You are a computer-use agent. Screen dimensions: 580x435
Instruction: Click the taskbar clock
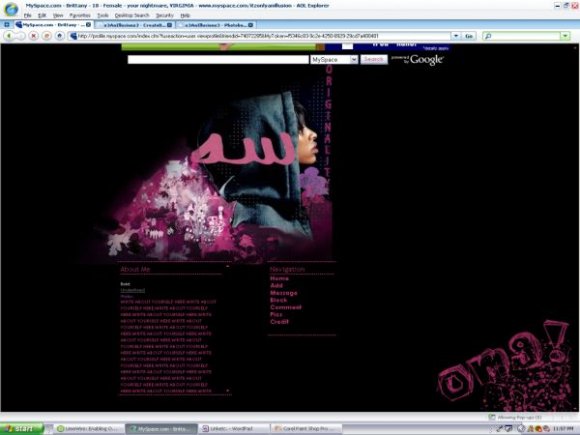[x=563, y=429]
